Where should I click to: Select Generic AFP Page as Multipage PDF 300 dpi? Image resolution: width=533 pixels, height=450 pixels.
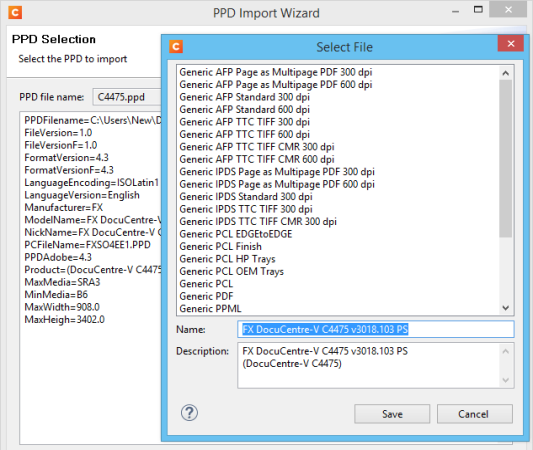coord(276,72)
